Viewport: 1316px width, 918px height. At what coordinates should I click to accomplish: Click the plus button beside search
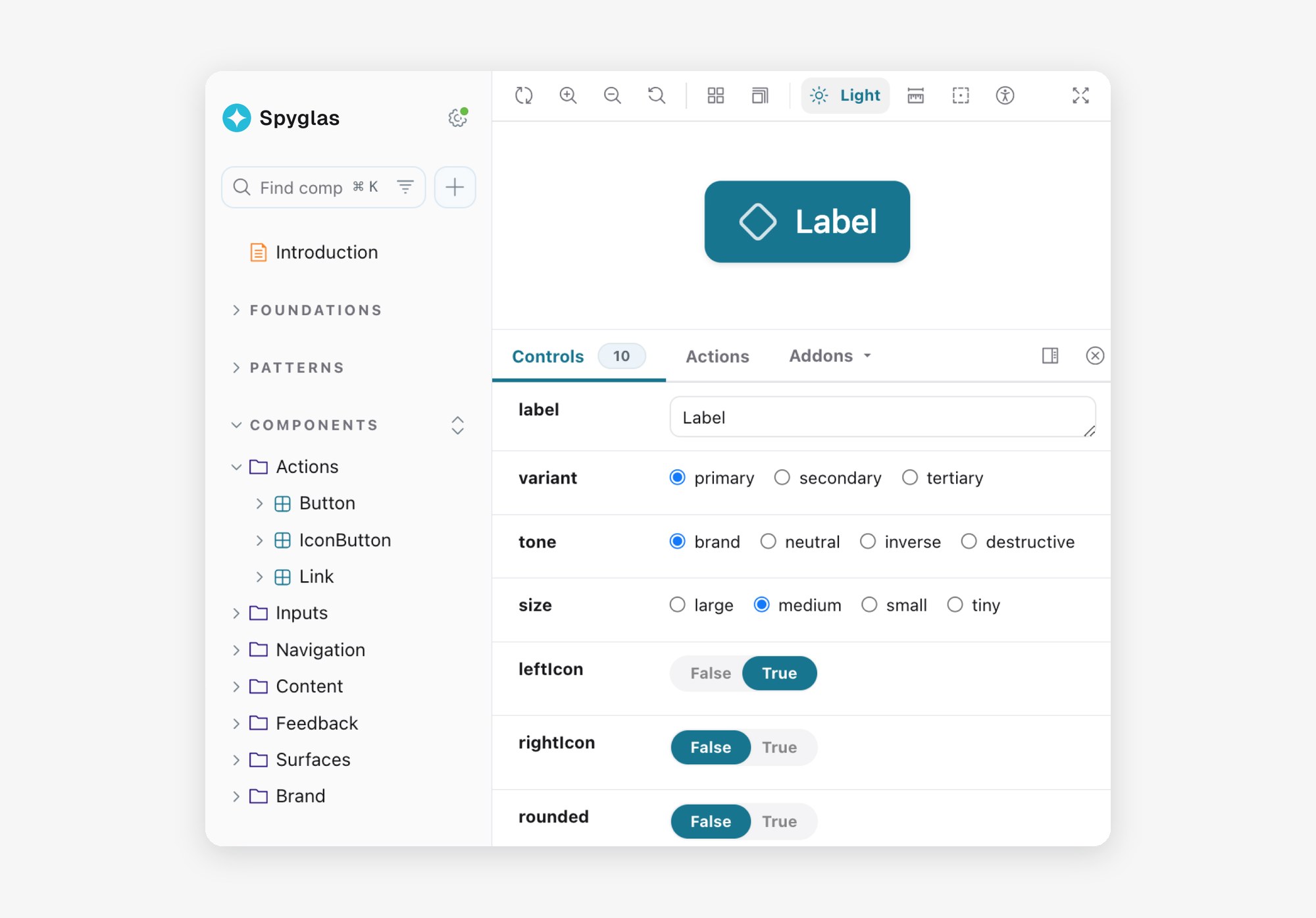click(455, 187)
